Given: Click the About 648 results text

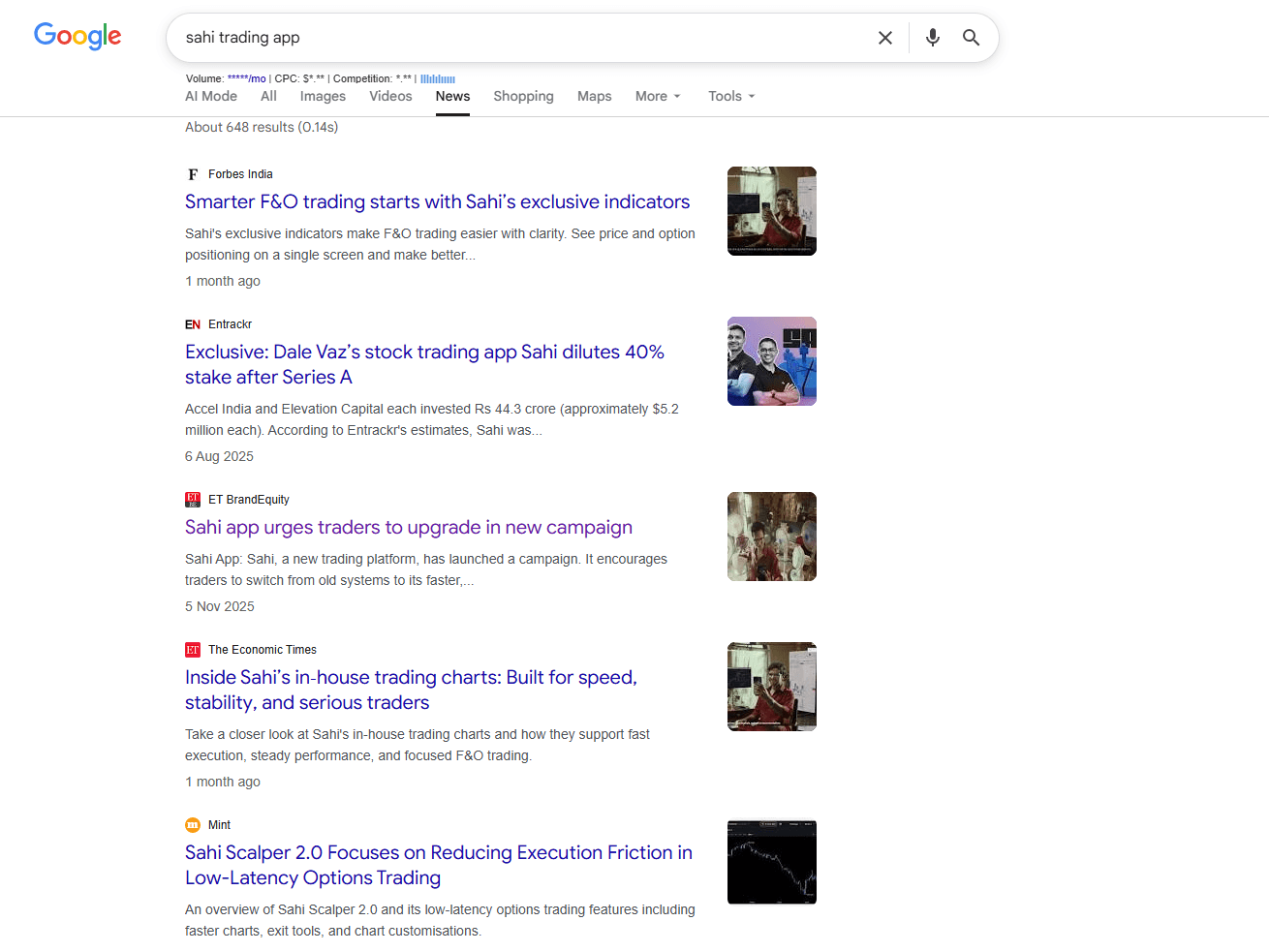Looking at the screenshot, I should (x=262, y=127).
